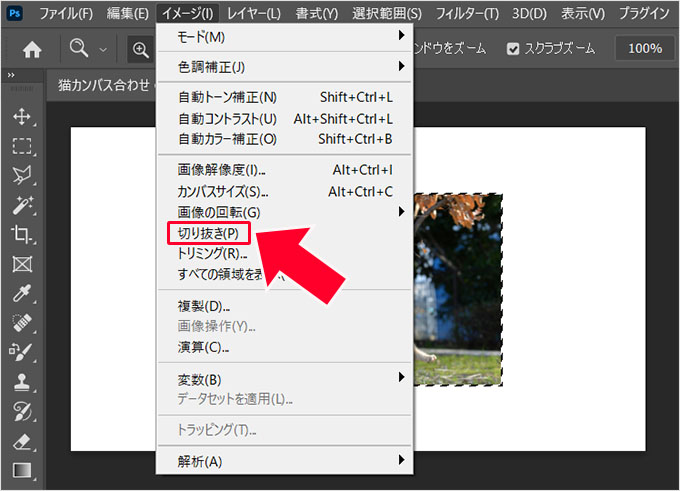Select the Eraser tool

[x=22, y=442]
